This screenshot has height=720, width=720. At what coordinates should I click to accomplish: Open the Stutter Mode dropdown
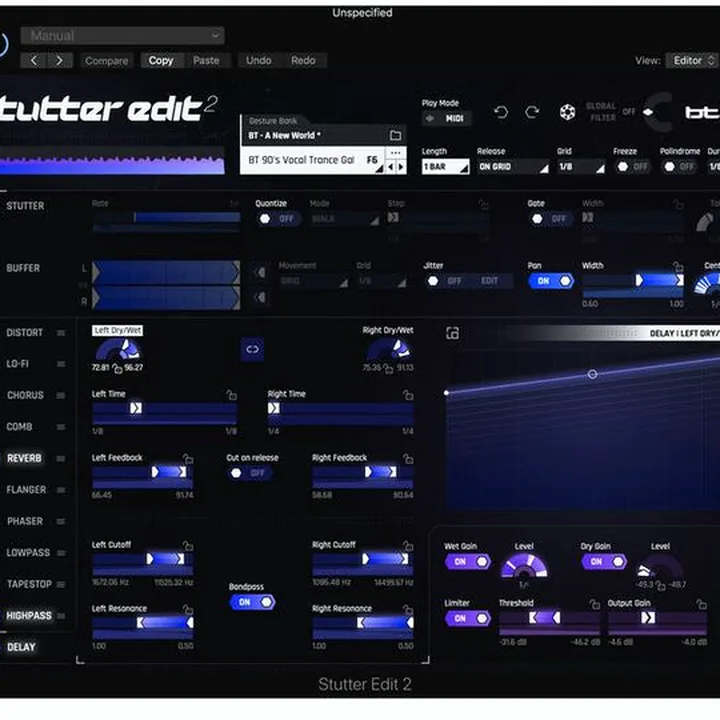(345, 219)
